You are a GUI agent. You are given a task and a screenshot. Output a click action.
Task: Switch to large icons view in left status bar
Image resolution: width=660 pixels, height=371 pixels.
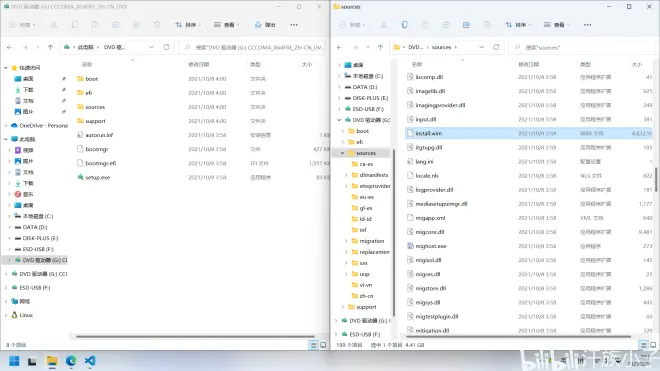323,345
